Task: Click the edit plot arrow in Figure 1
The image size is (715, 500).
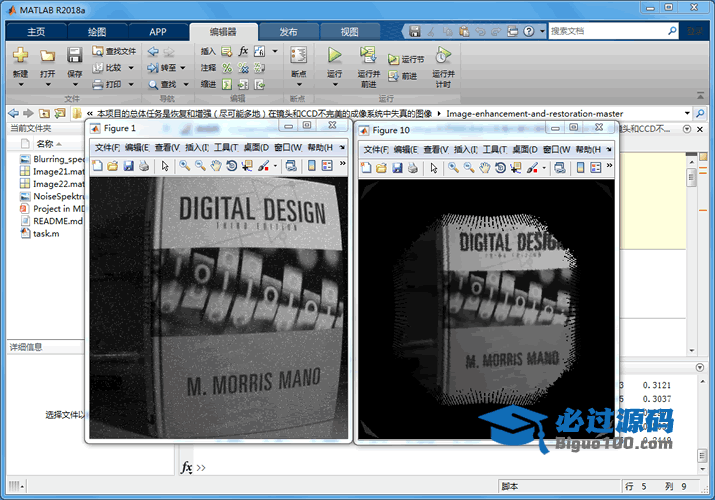Action: coord(165,166)
